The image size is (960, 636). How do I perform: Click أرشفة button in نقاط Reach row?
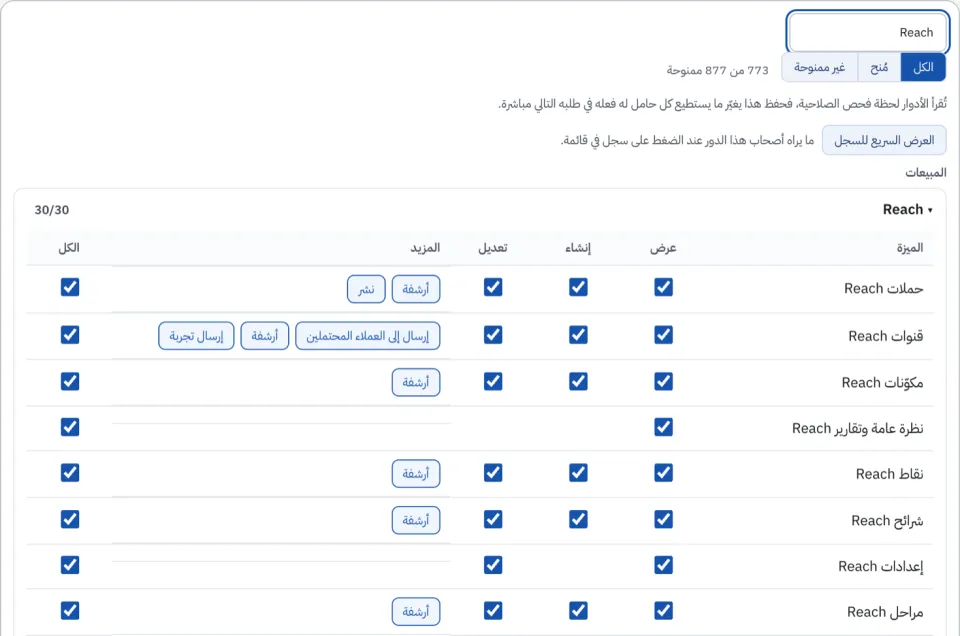tap(416, 474)
